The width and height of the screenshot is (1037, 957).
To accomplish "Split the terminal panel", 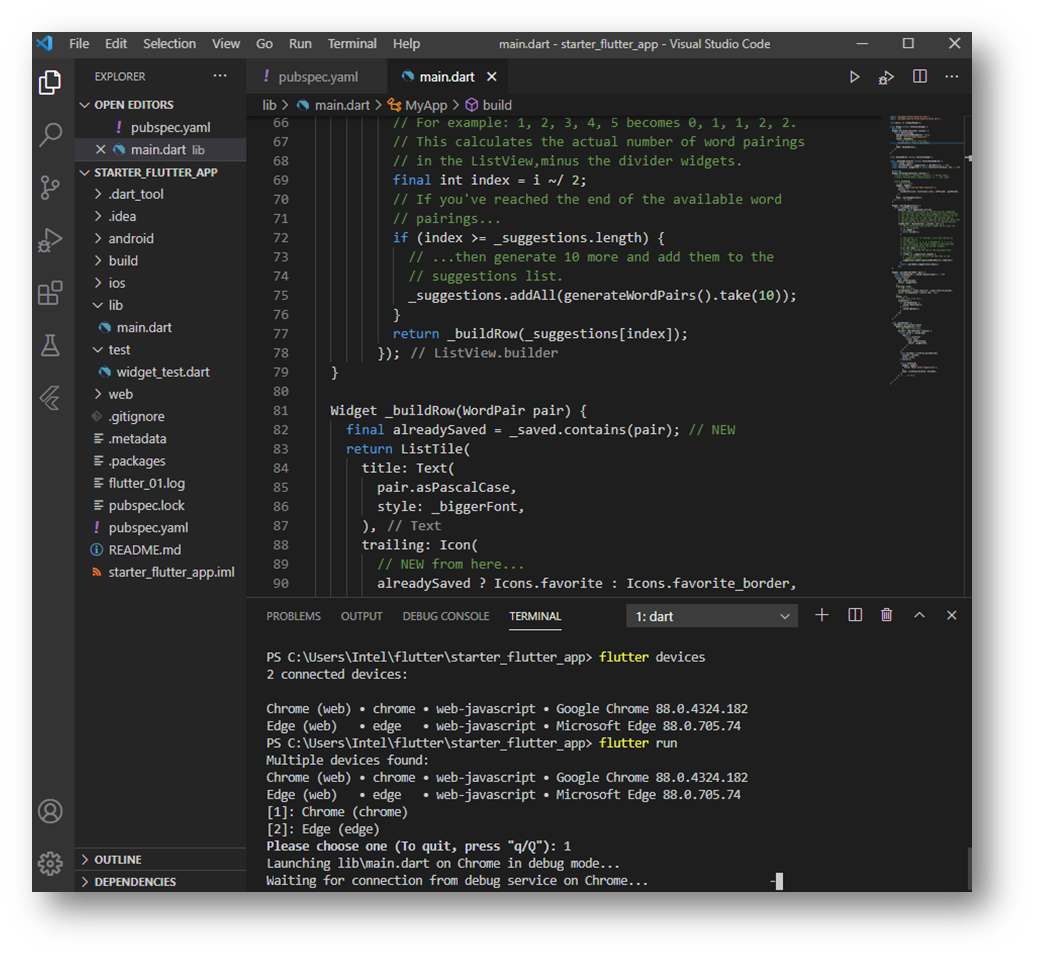I will click(854, 615).
